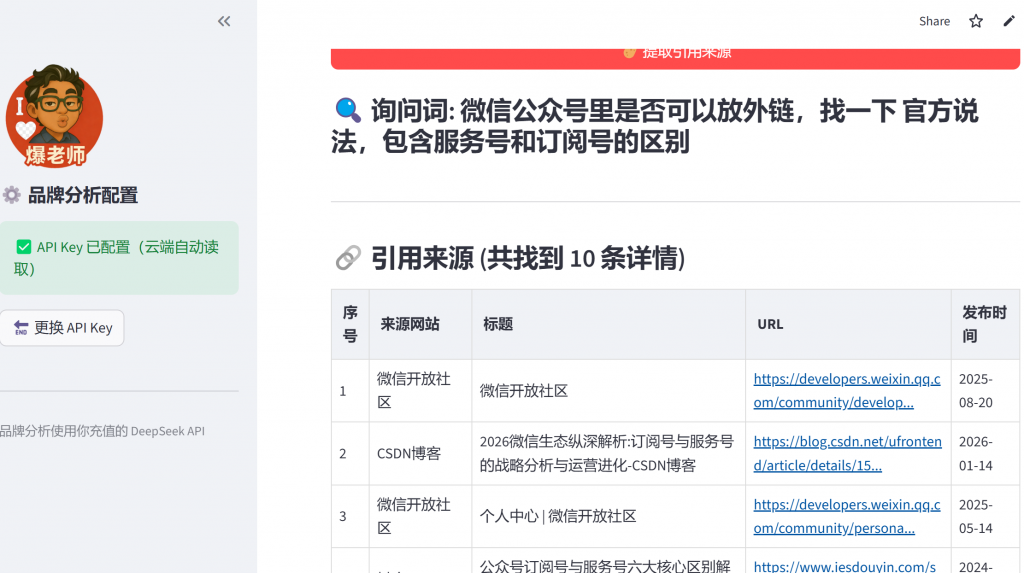Select title cell 个人中心 | 微信开放社区
Image resolution: width=1024 pixels, height=573 pixels.
tap(608, 516)
